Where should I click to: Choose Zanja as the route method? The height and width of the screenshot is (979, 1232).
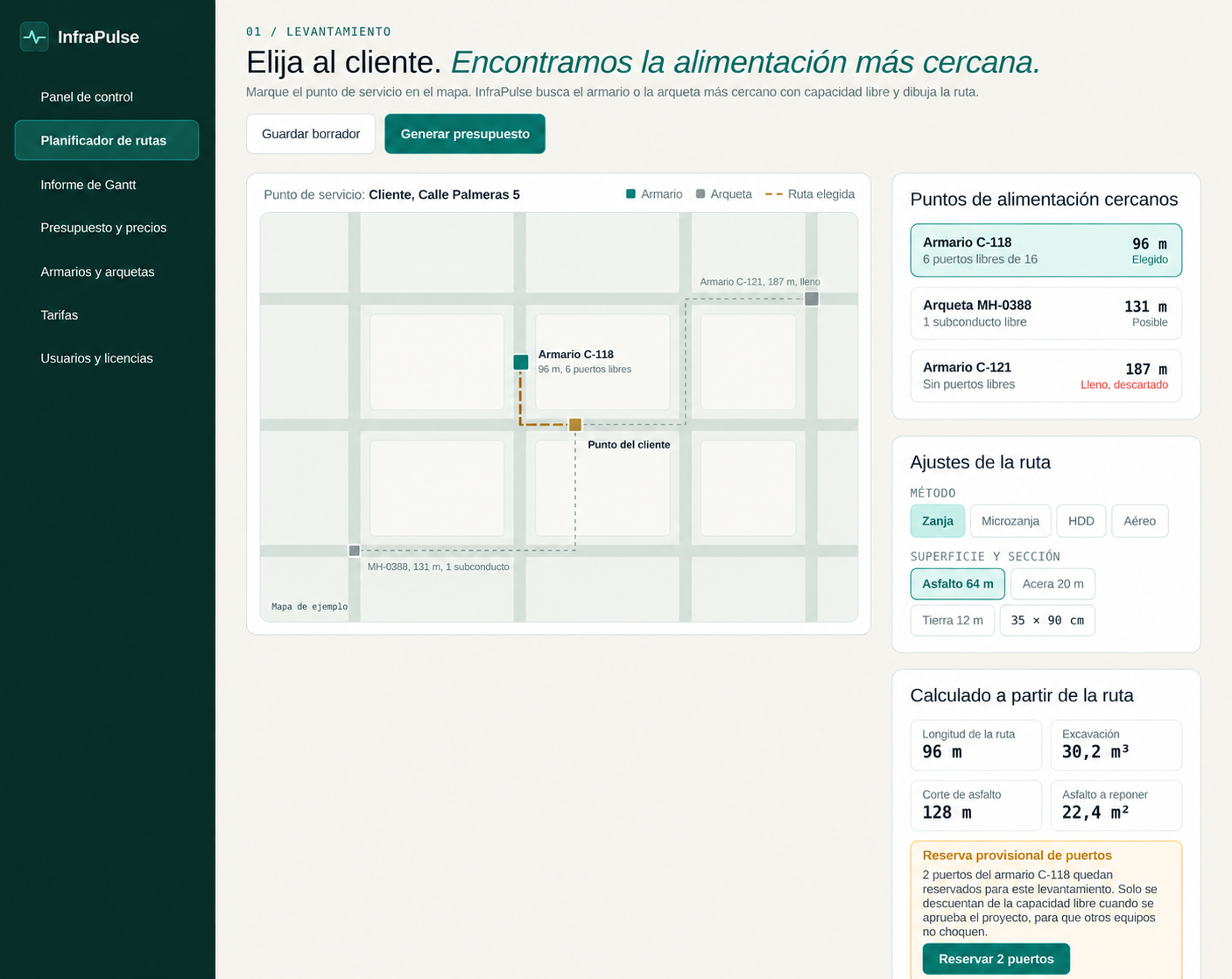pos(937,521)
